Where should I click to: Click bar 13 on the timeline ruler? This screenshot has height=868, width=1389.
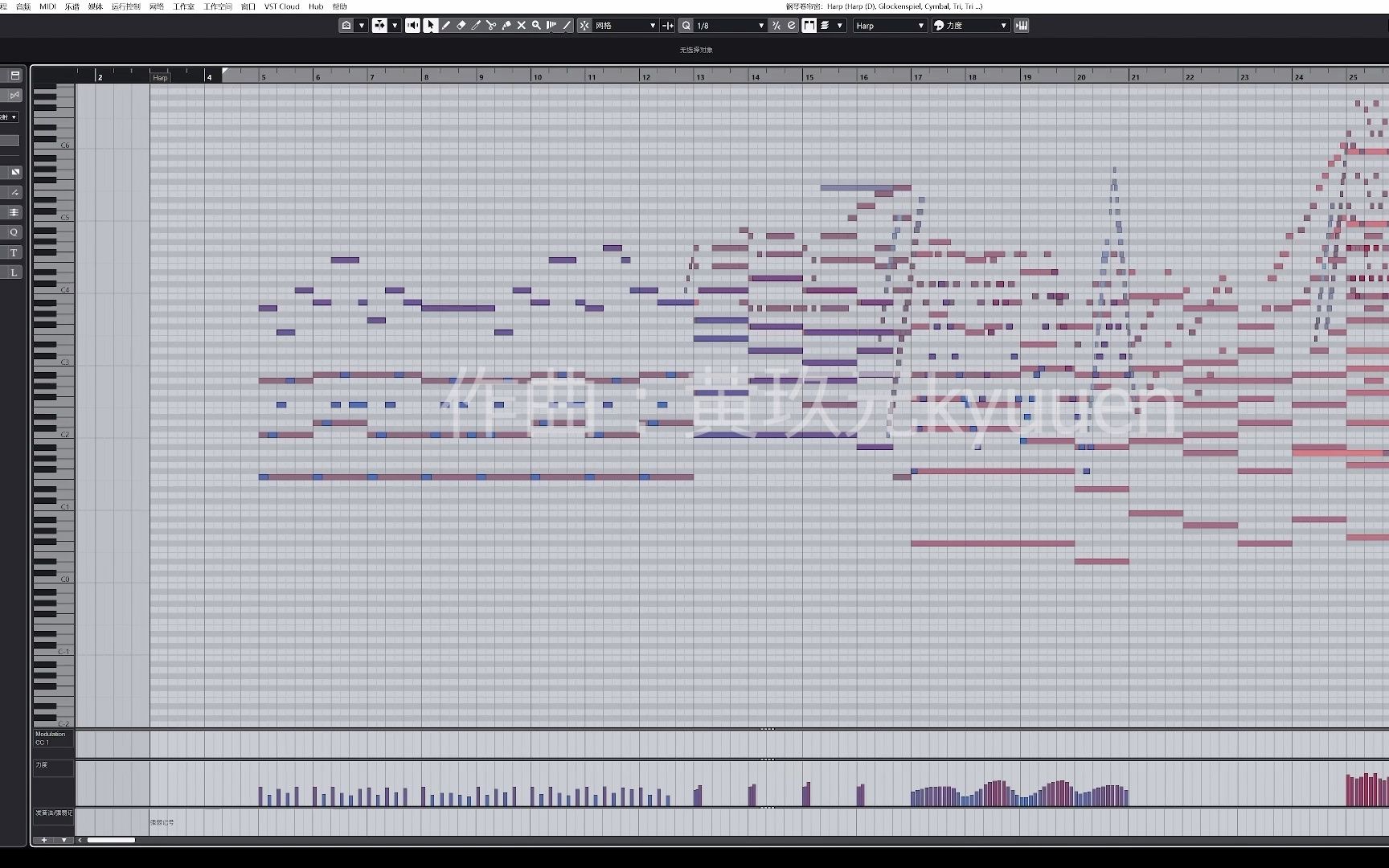coord(700,77)
